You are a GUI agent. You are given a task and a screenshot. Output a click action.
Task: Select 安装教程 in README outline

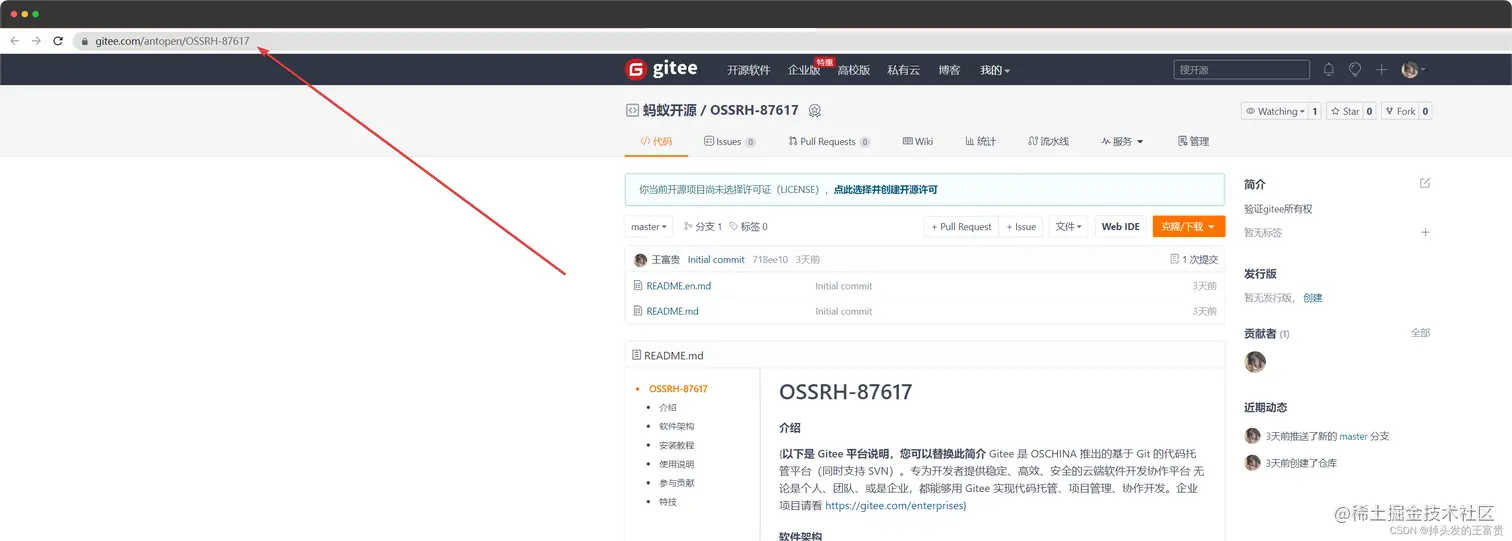[677, 446]
